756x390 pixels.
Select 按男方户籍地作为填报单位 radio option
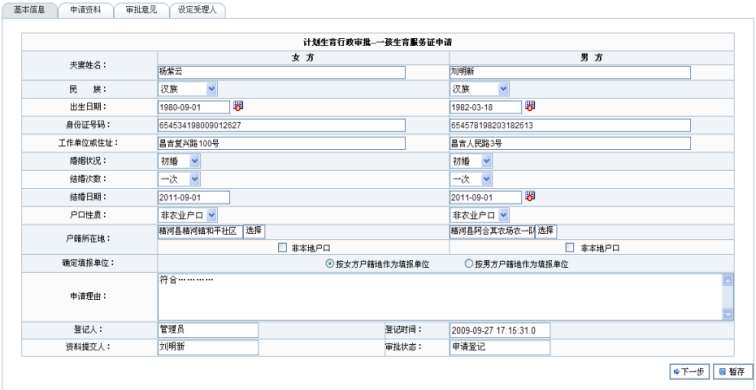(x=468, y=264)
